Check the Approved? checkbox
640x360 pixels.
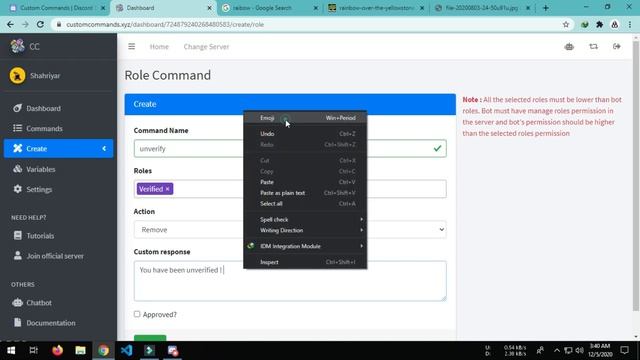coord(137,314)
